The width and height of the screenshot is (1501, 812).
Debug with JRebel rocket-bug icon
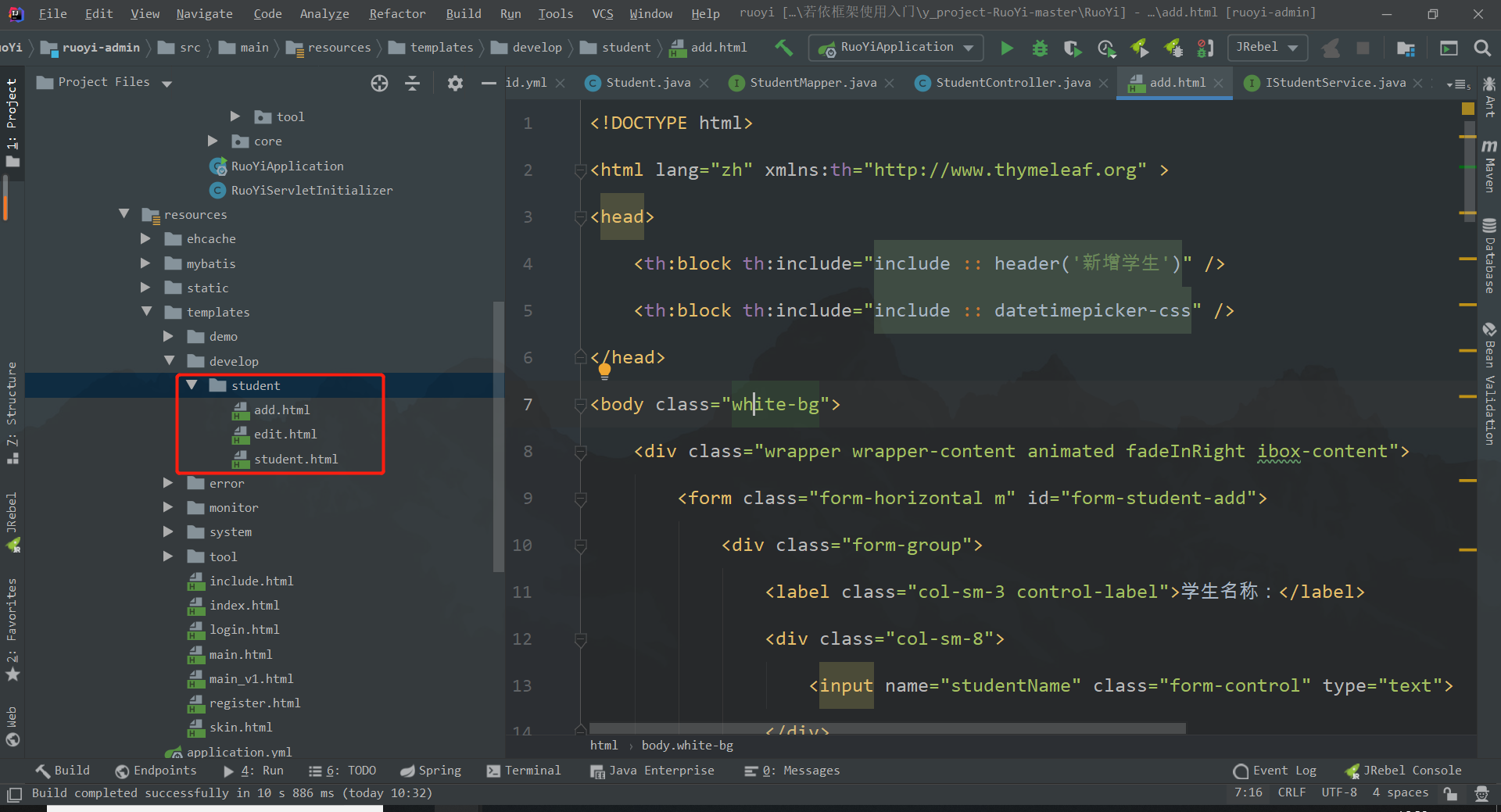tap(1173, 48)
